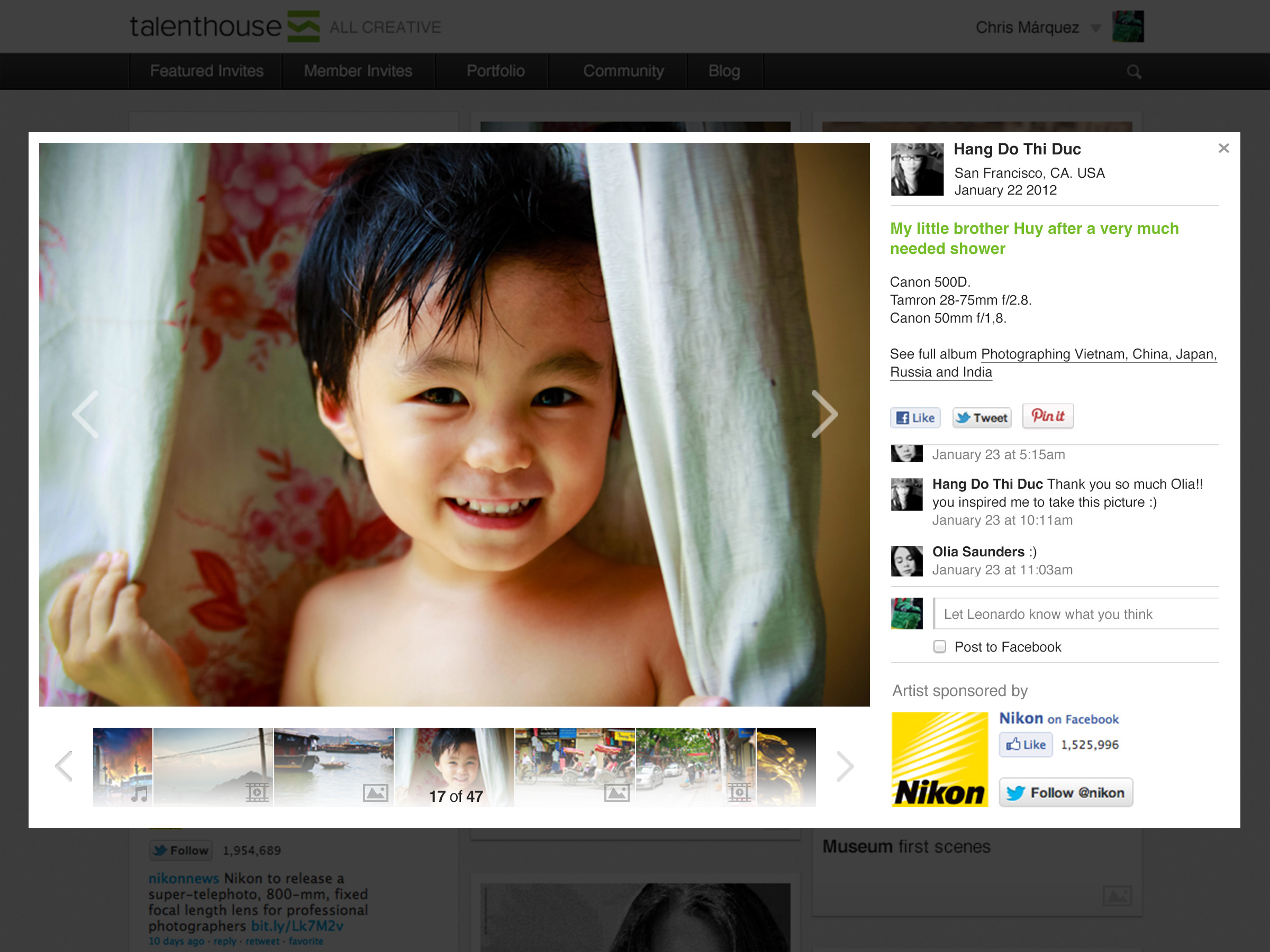
Task: Open the Featured Invites menu tab
Action: tap(203, 71)
